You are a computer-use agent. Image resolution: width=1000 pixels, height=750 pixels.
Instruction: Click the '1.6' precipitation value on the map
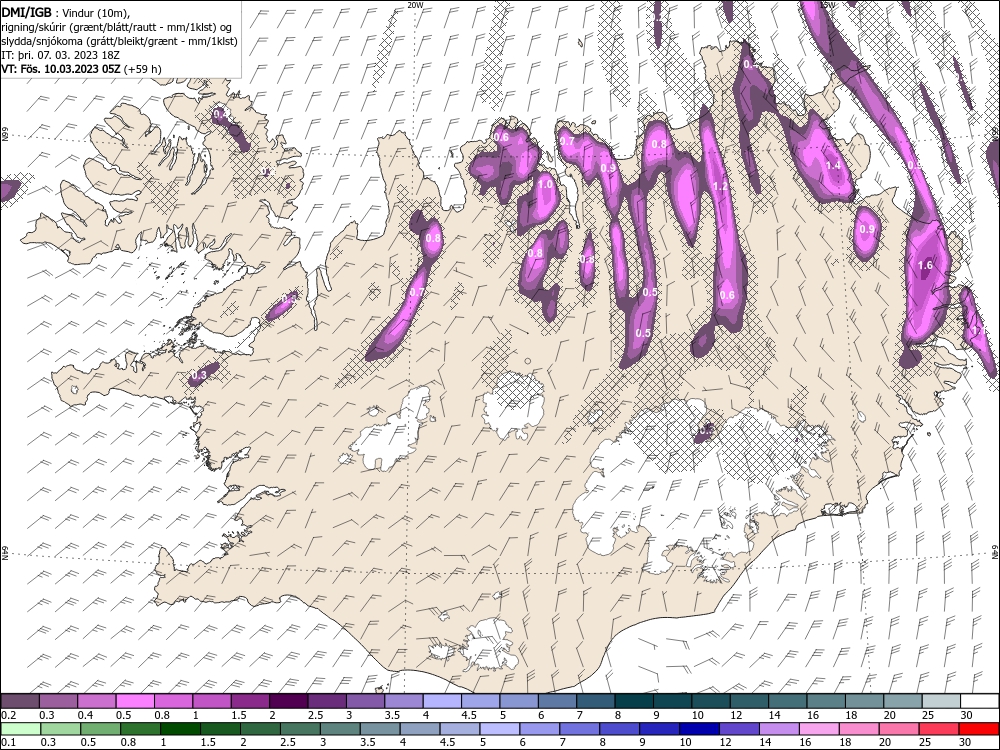pyautogui.click(x=925, y=265)
